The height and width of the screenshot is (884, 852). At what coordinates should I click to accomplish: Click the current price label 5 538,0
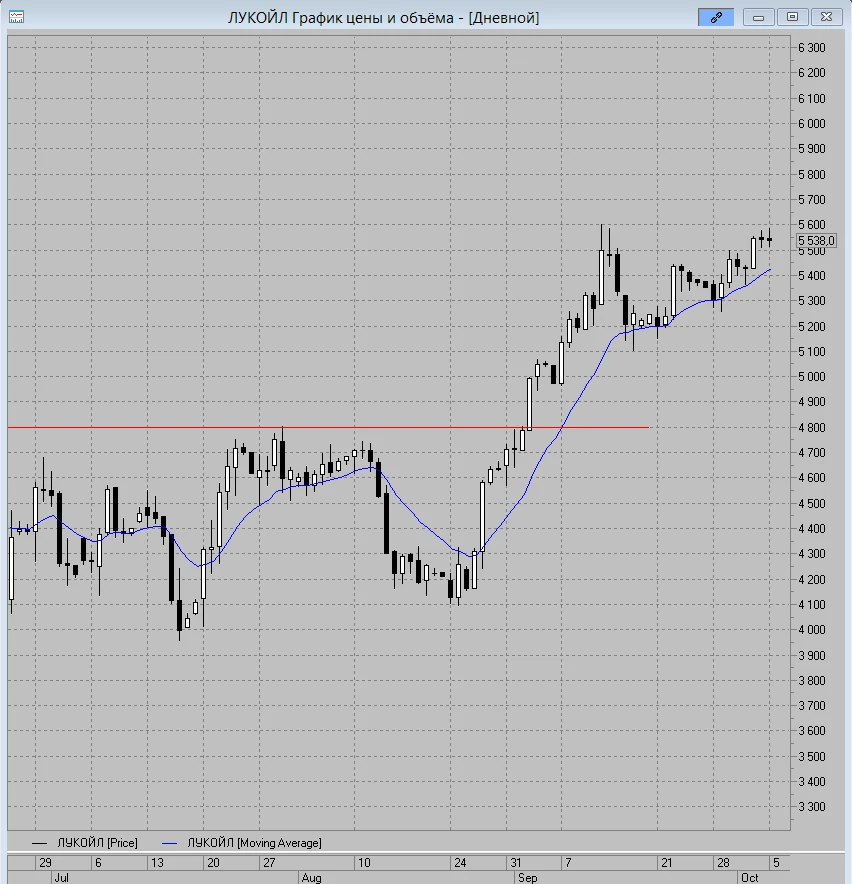[x=816, y=241]
